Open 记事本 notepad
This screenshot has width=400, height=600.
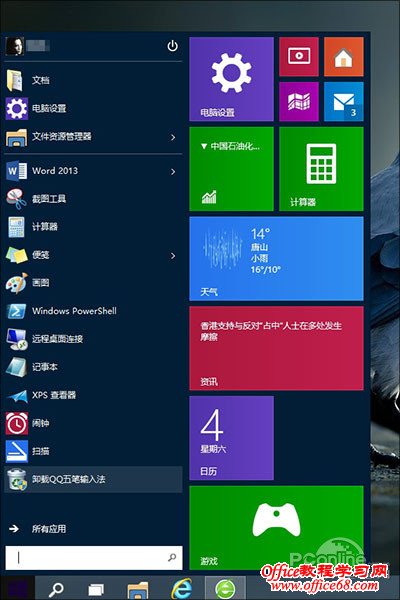click(93, 367)
